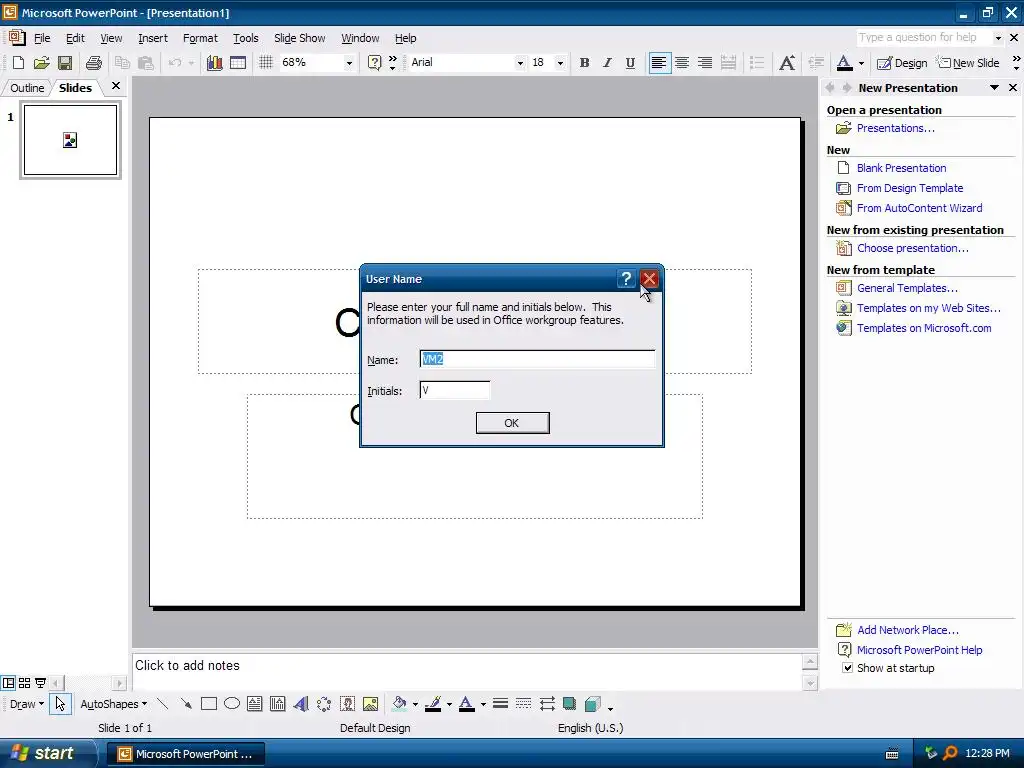This screenshot has width=1024, height=768.
Task: Open the 3-D Style icon
Action: tap(593, 703)
